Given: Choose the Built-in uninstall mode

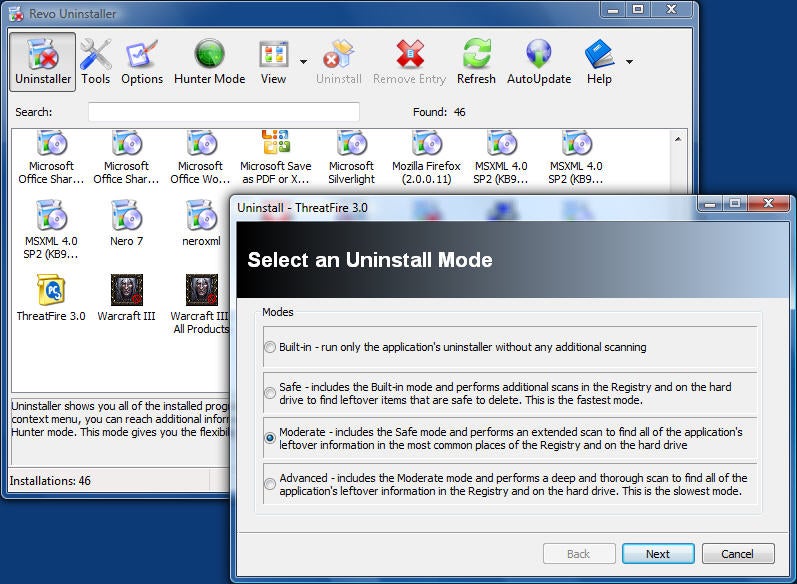Looking at the screenshot, I should [x=270, y=347].
